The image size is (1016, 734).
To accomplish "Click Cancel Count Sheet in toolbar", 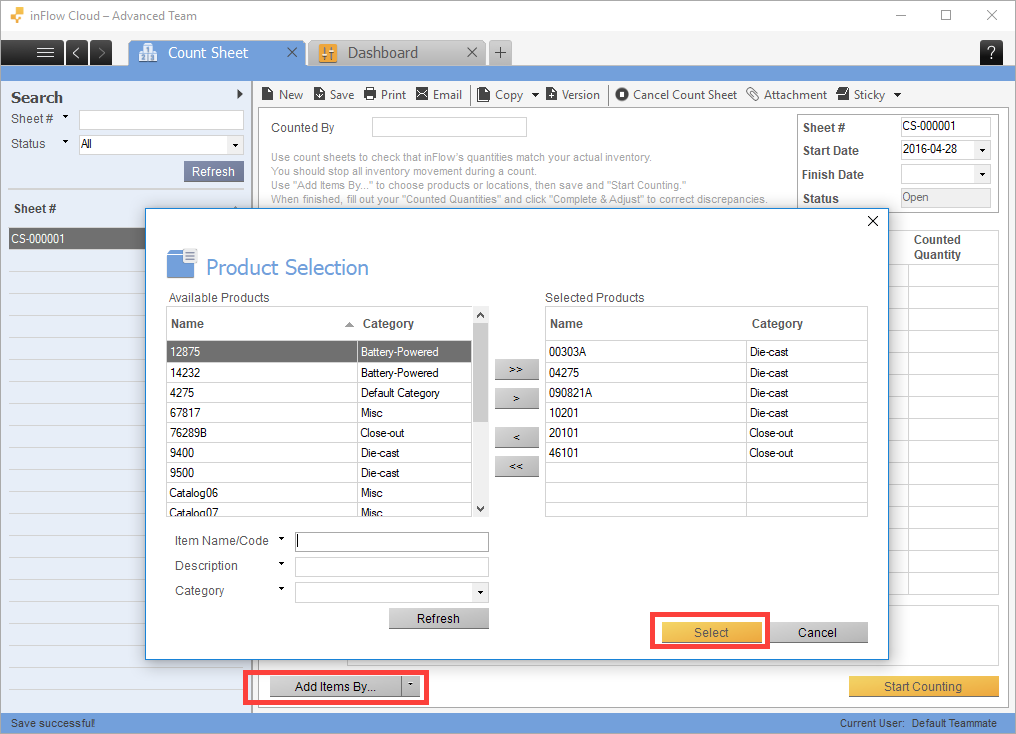I will [676, 95].
